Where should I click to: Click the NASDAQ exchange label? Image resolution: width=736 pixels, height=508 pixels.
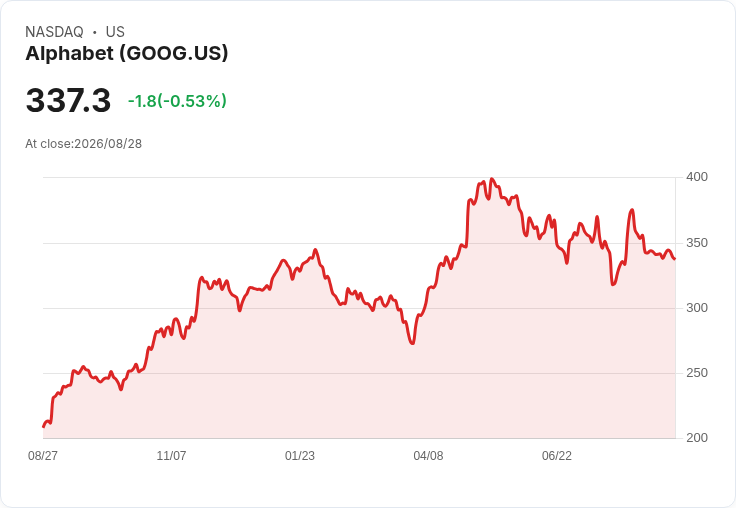(54, 32)
